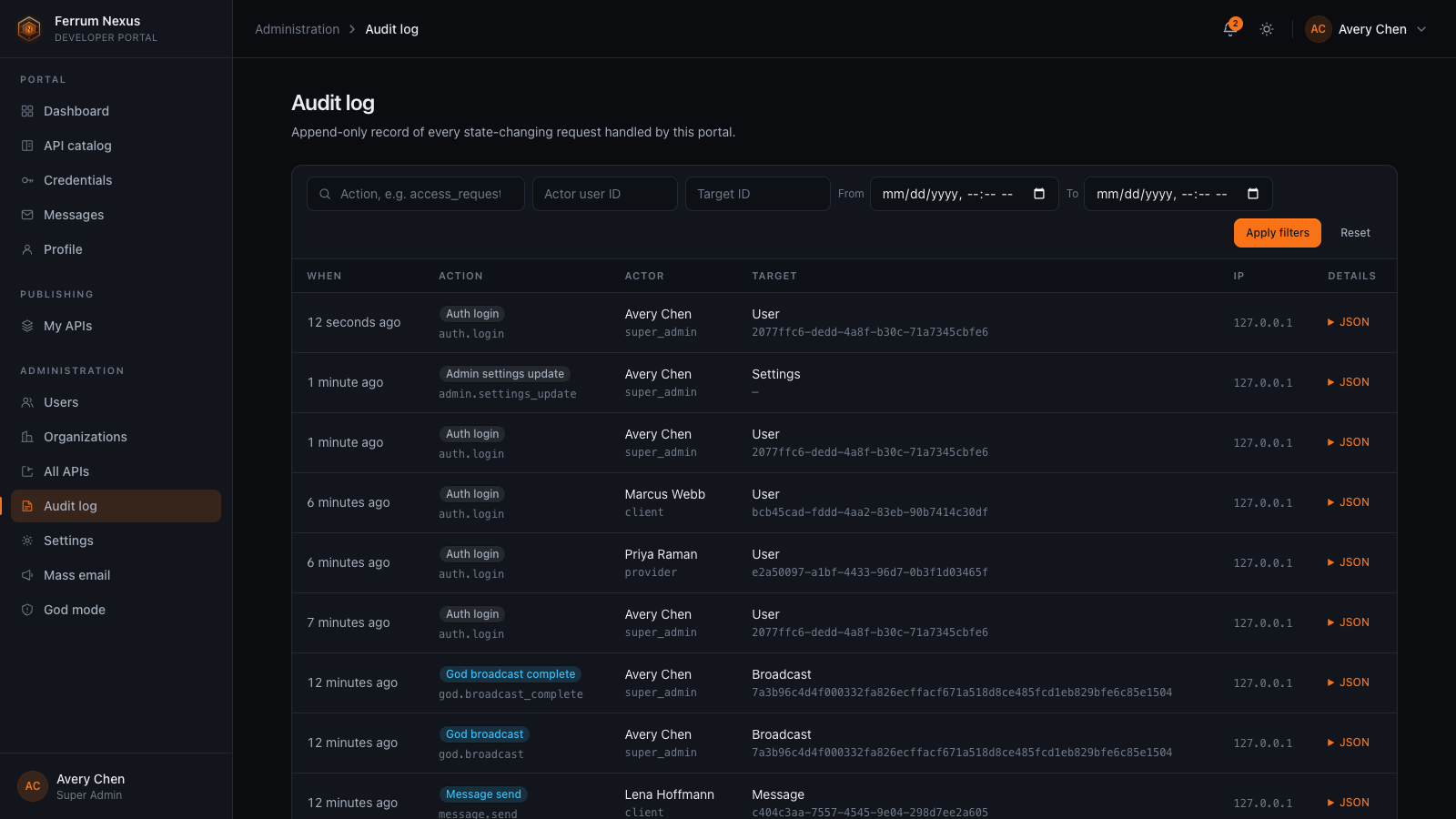Click the From date-time input
Viewport: 1456px width, 819px height.
tap(965, 194)
